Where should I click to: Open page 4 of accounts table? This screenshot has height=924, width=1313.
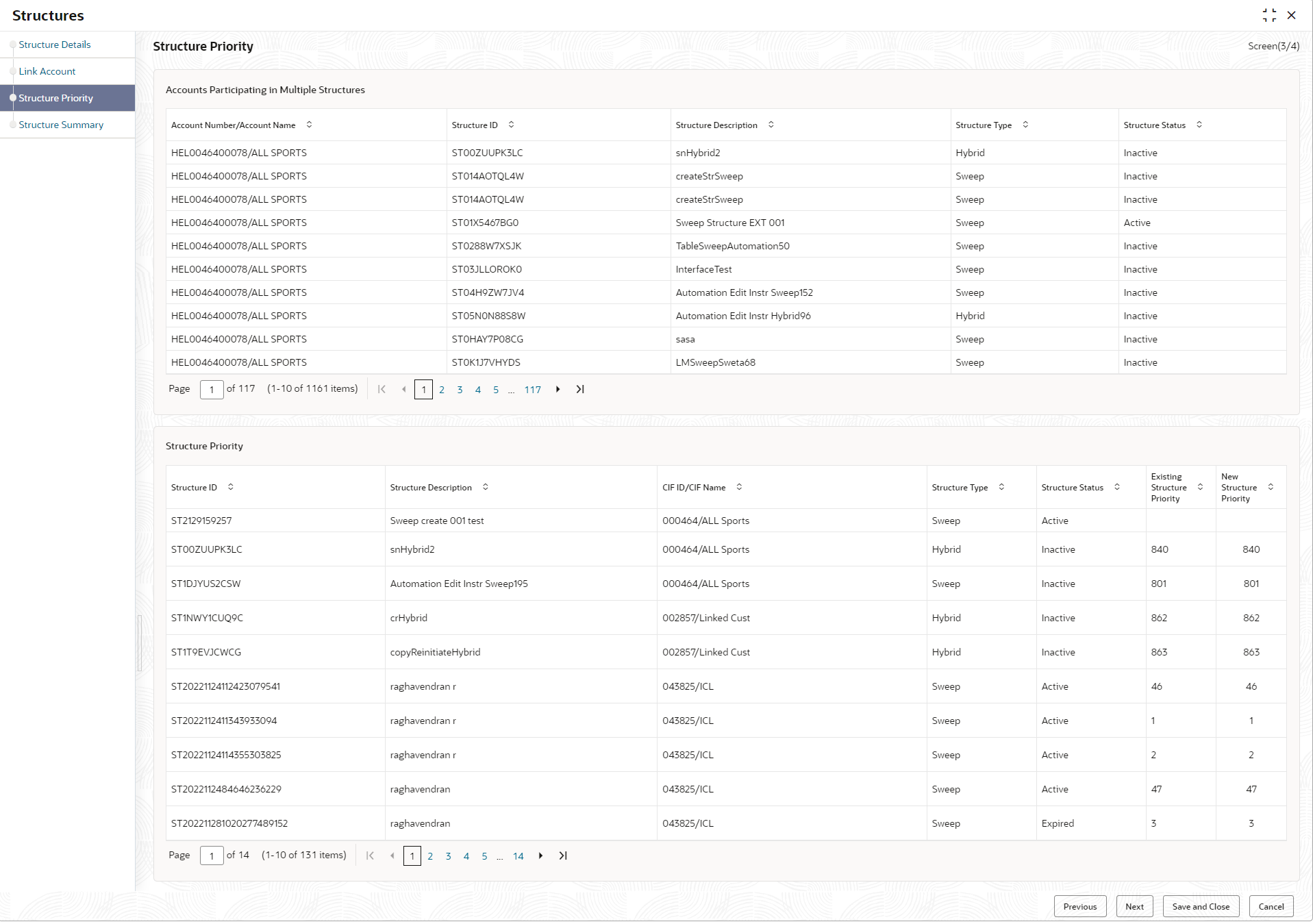pyautogui.click(x=478, y=390)
